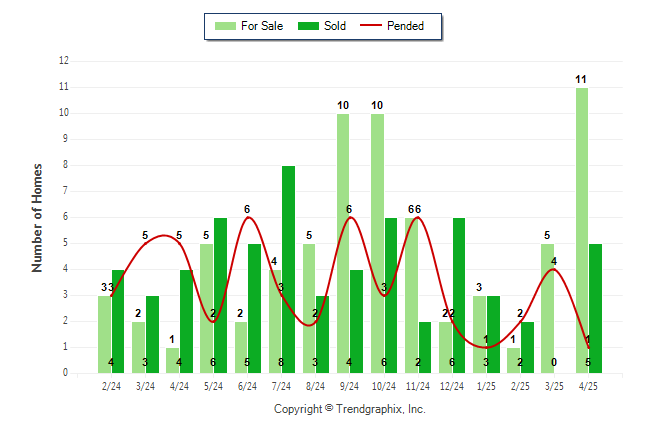Click the x-axis label '2/25'

pos(520,386)
